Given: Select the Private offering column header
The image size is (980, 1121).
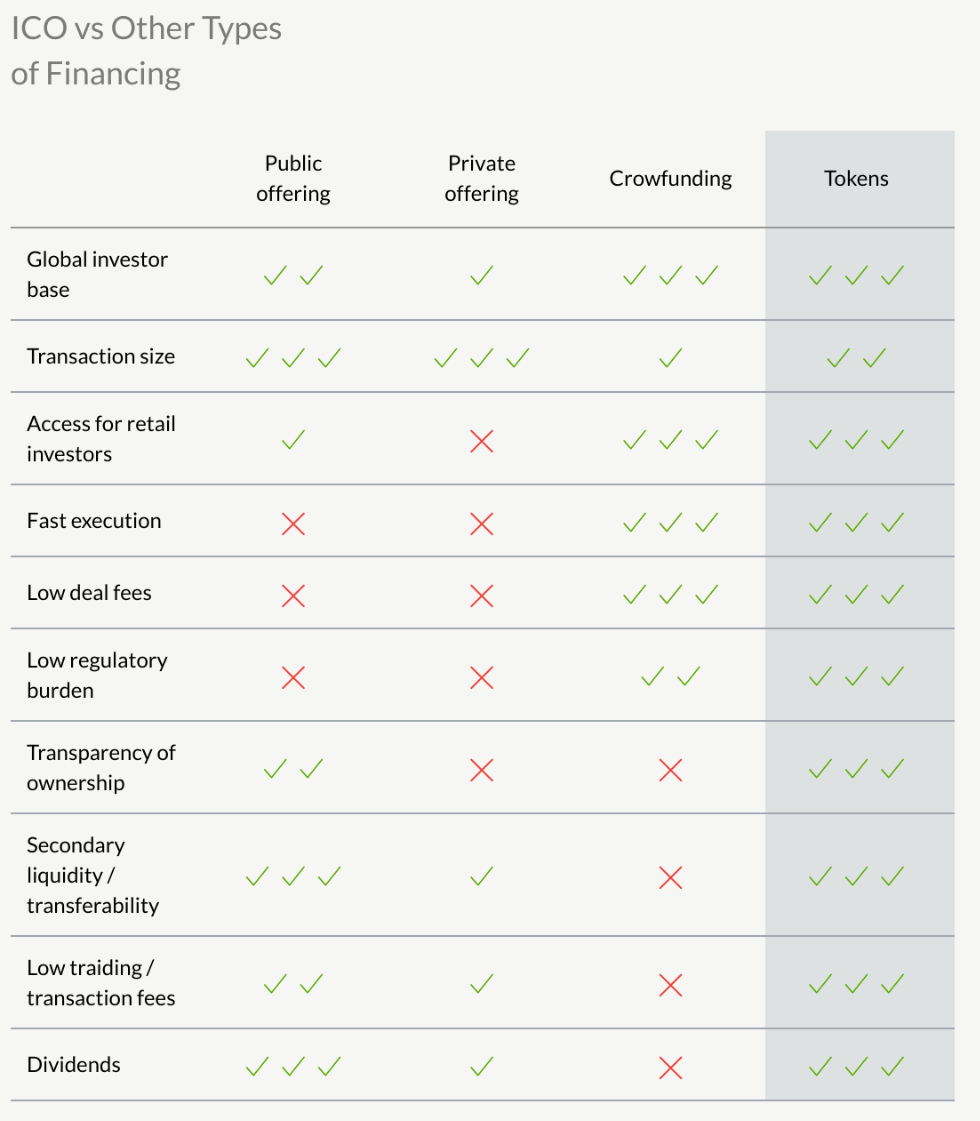Looking at the screenshot, I should [x=481, y=179].
